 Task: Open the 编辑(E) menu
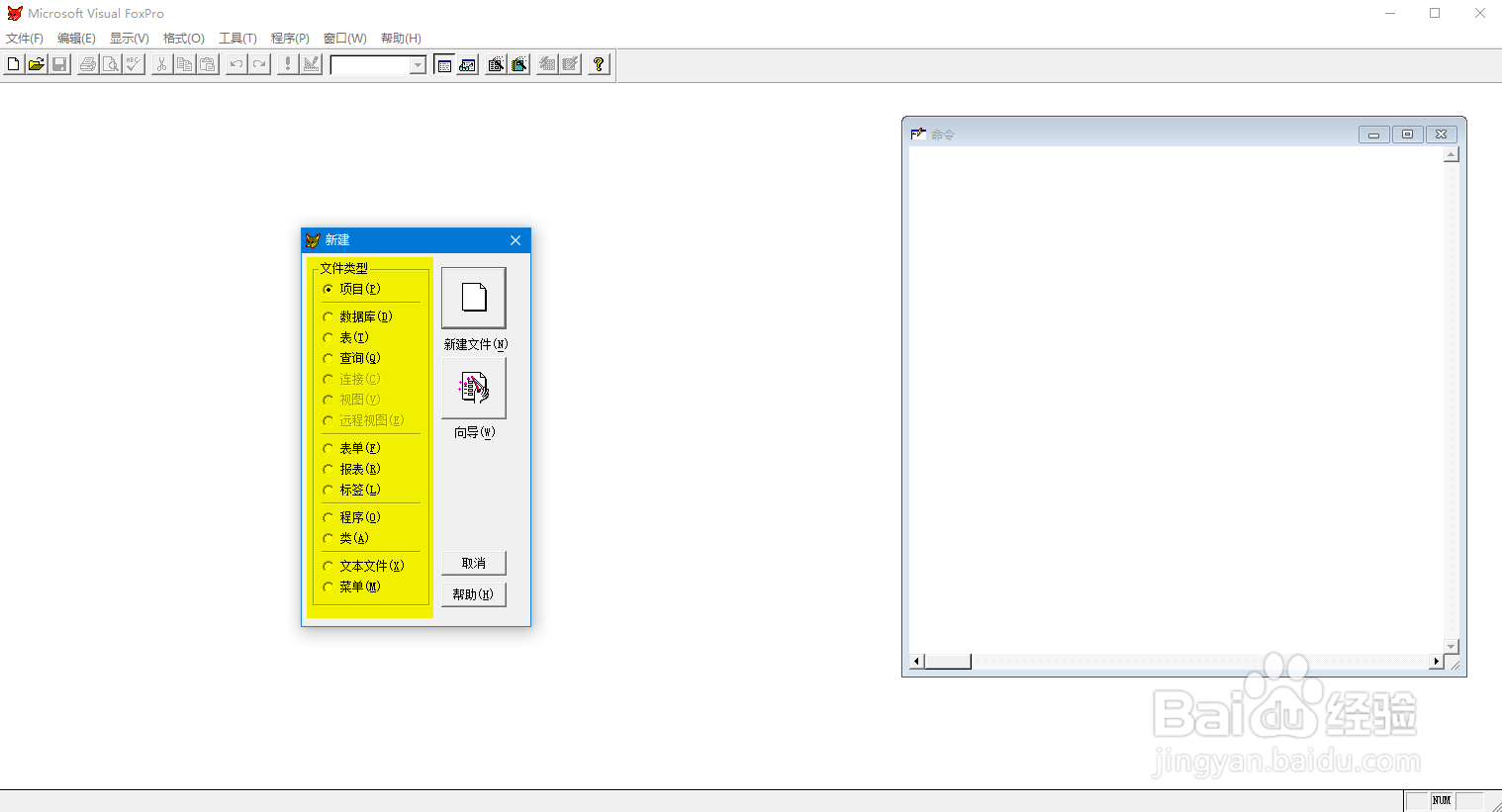pyautogui.click(x=76, y=39)
